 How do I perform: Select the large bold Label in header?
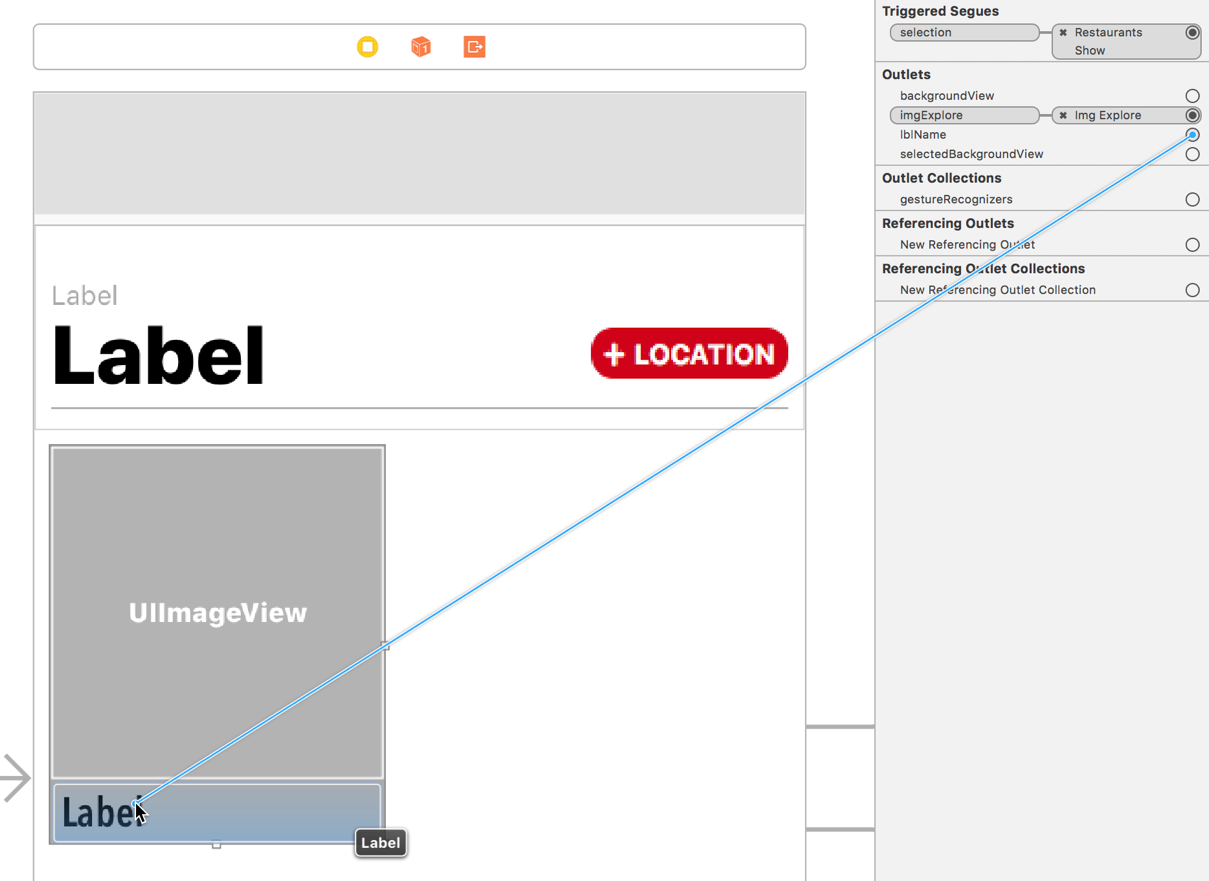tap(158, 356)
